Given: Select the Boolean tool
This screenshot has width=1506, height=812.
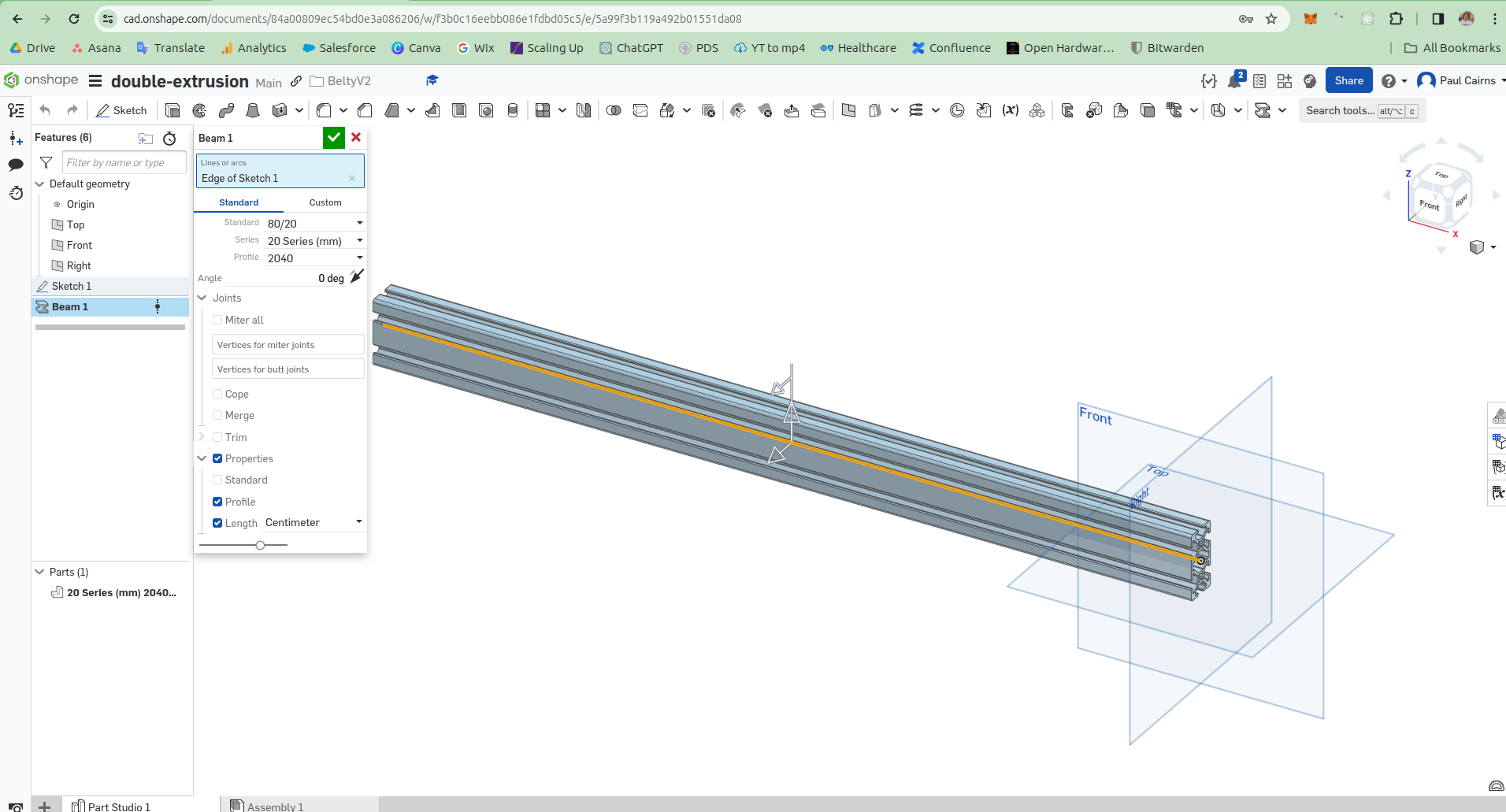Looking at the screenshot, I should (x=614, y=110).
